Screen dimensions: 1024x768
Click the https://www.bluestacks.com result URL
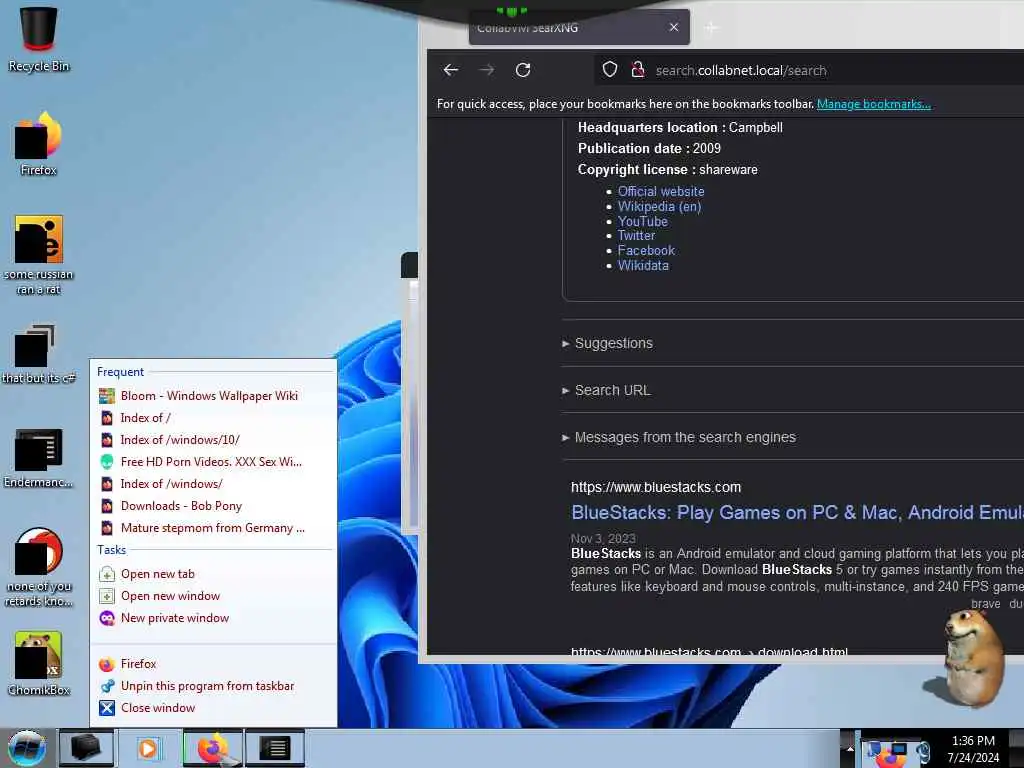click(x=656, y=487)
